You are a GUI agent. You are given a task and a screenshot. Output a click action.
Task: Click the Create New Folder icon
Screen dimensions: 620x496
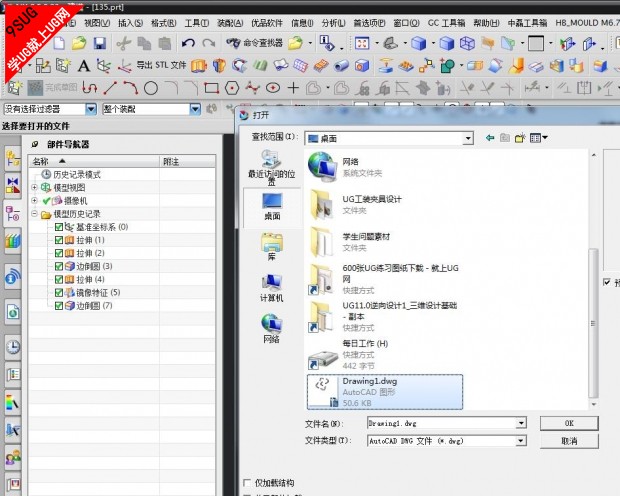coord(520,138)
